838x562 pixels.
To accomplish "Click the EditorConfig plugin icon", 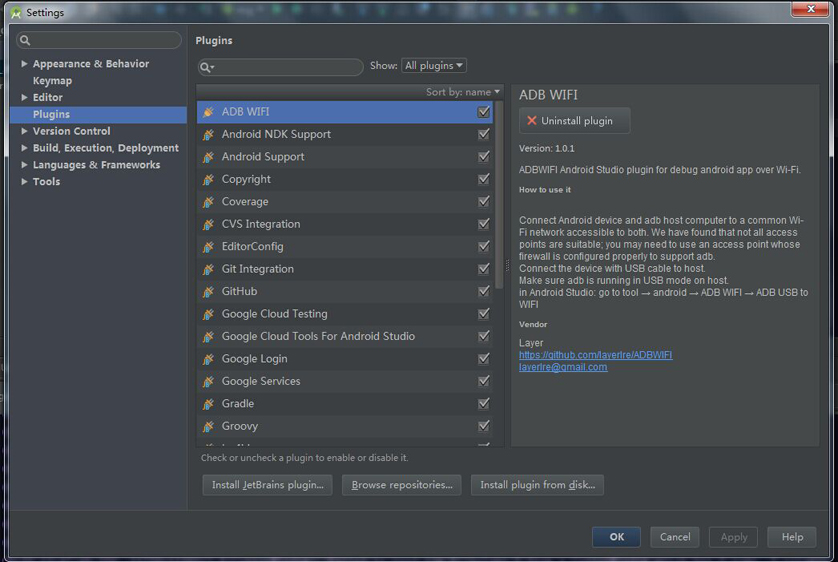I will click(208, 246).
